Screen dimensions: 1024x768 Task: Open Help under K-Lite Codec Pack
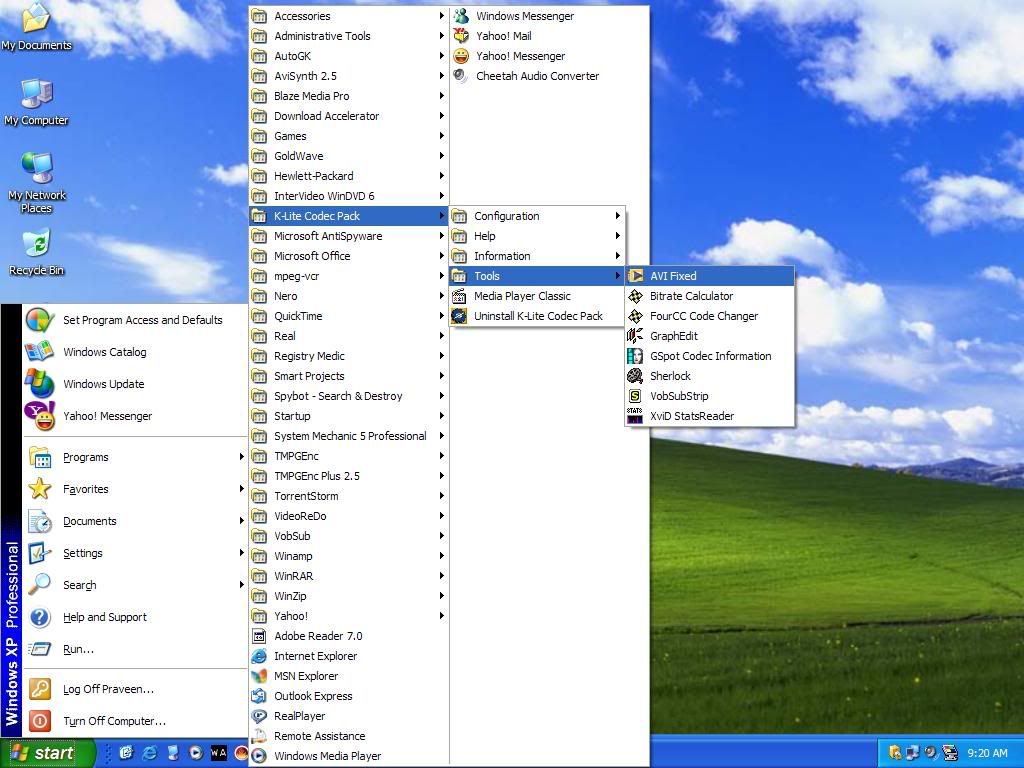pos(537,236)
